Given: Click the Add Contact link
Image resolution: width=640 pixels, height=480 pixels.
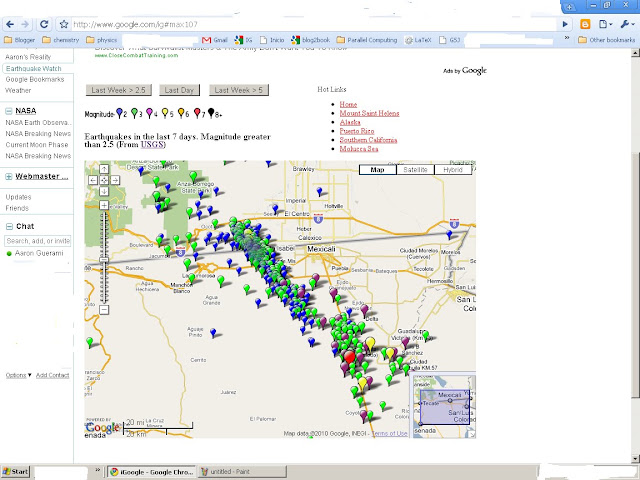Looking at the screenshot, I should [x=52, y=375].
